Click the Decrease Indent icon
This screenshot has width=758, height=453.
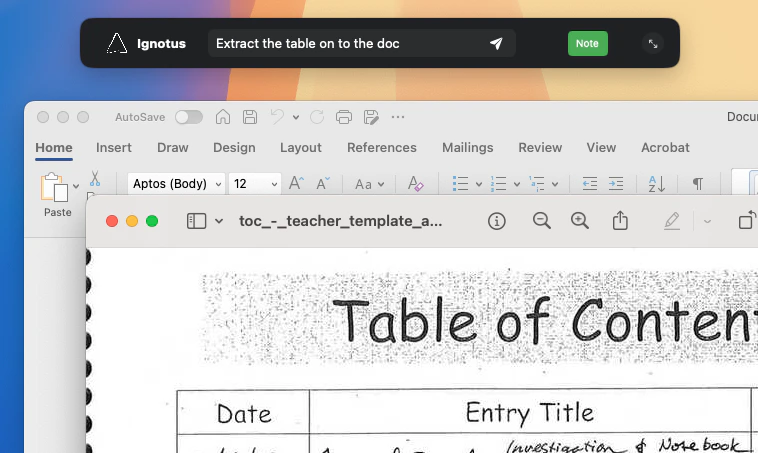coord(590,184)
